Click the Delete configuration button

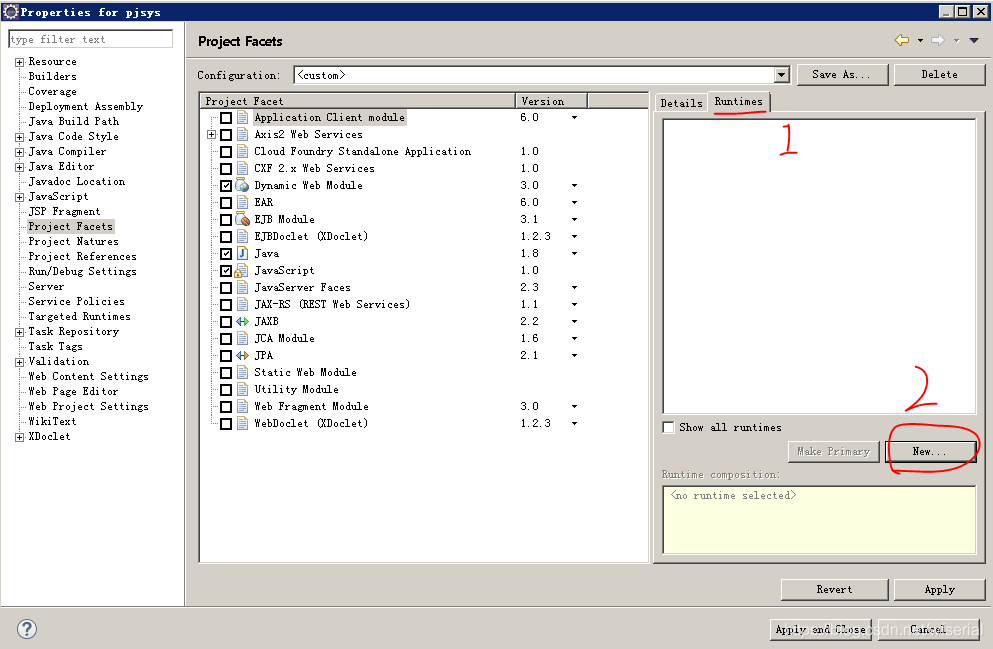pyautogui.click(x=939, y=74)
